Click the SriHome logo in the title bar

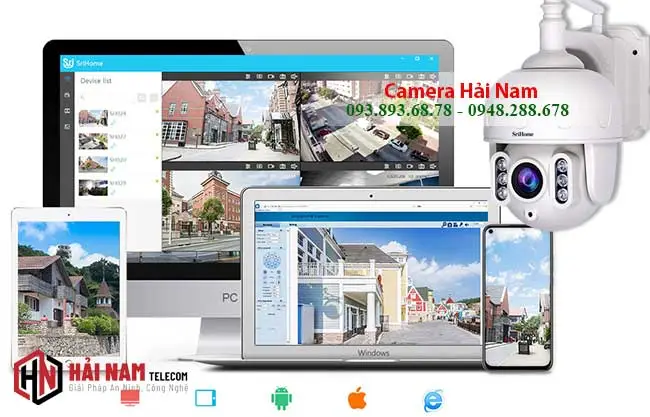(68, 63)
